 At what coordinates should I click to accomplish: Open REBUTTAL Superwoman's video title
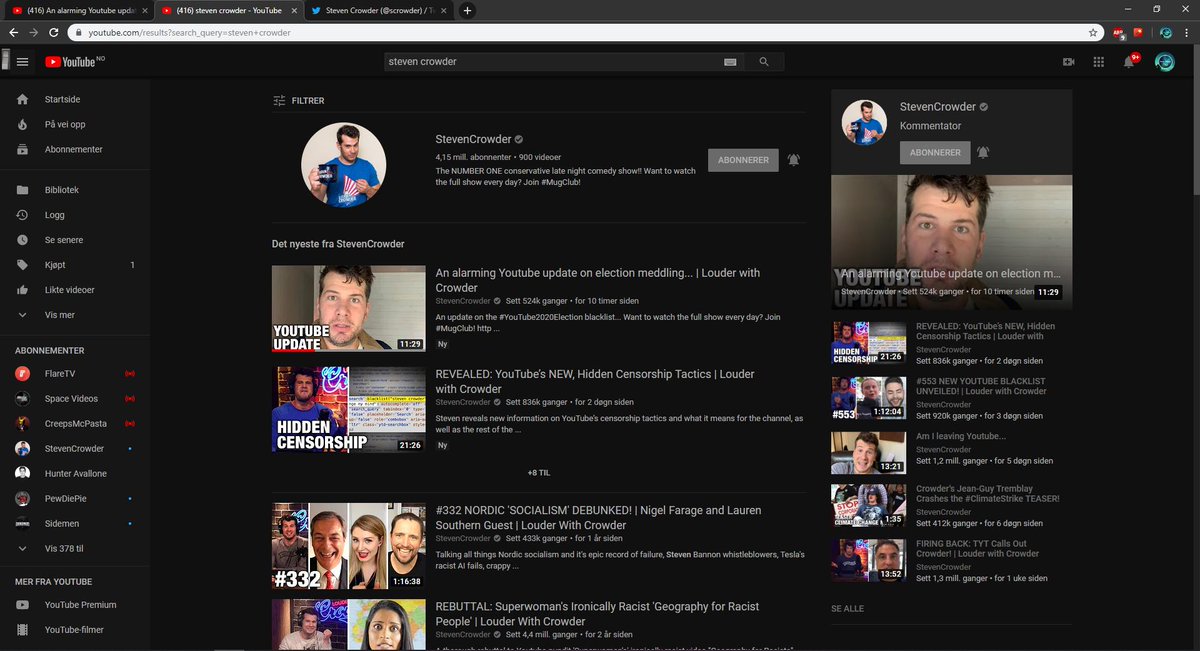point(597,614)
